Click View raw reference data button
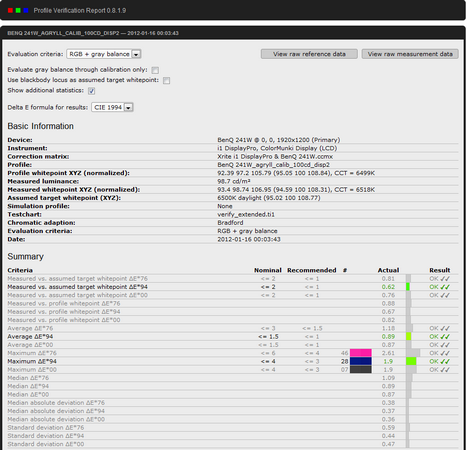Viewport: 467px width, 450px height. pos(309,54)
